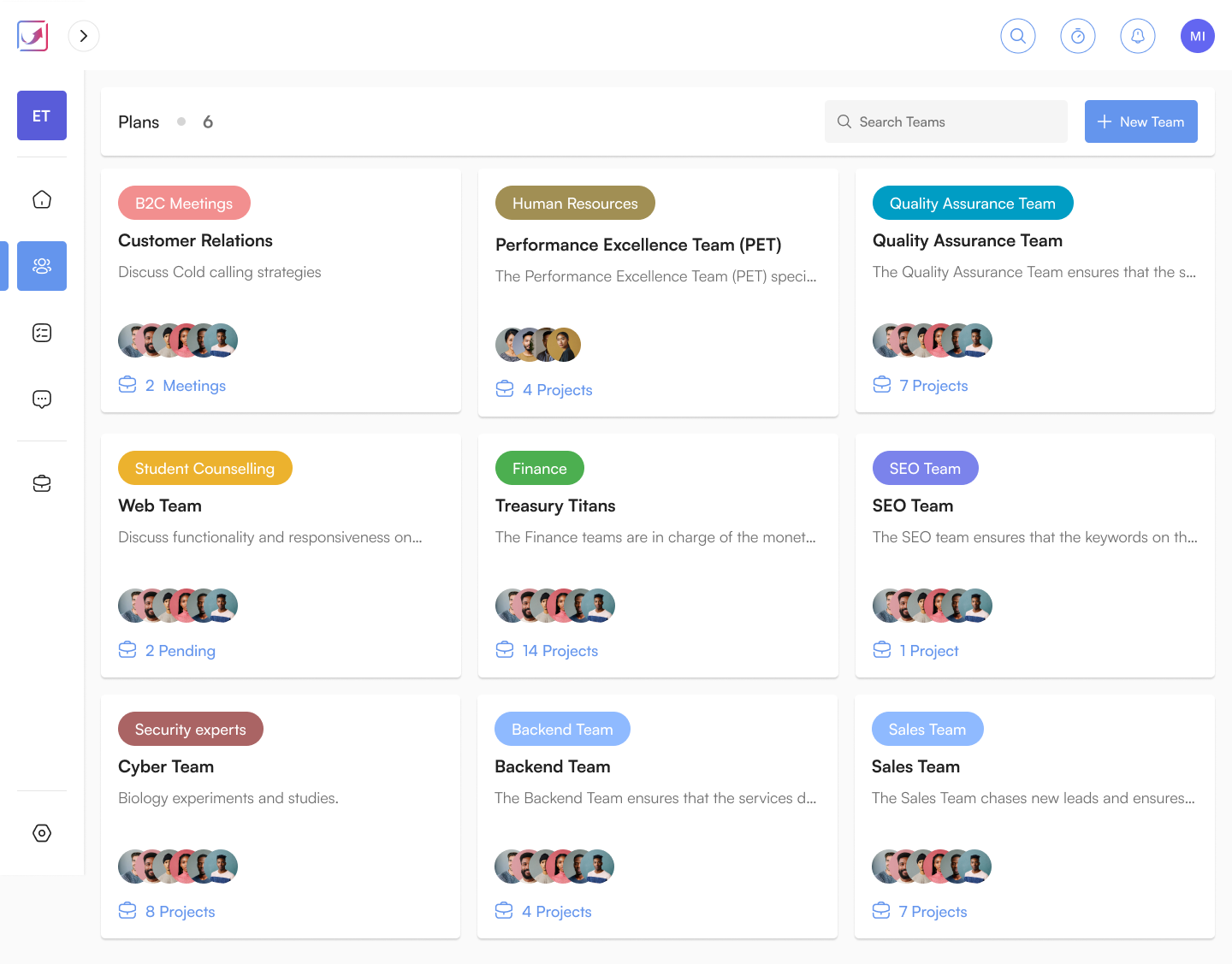Click the Student Counselling tag
This screenshot has height=964, width=1232.
[x=205, y=468]
